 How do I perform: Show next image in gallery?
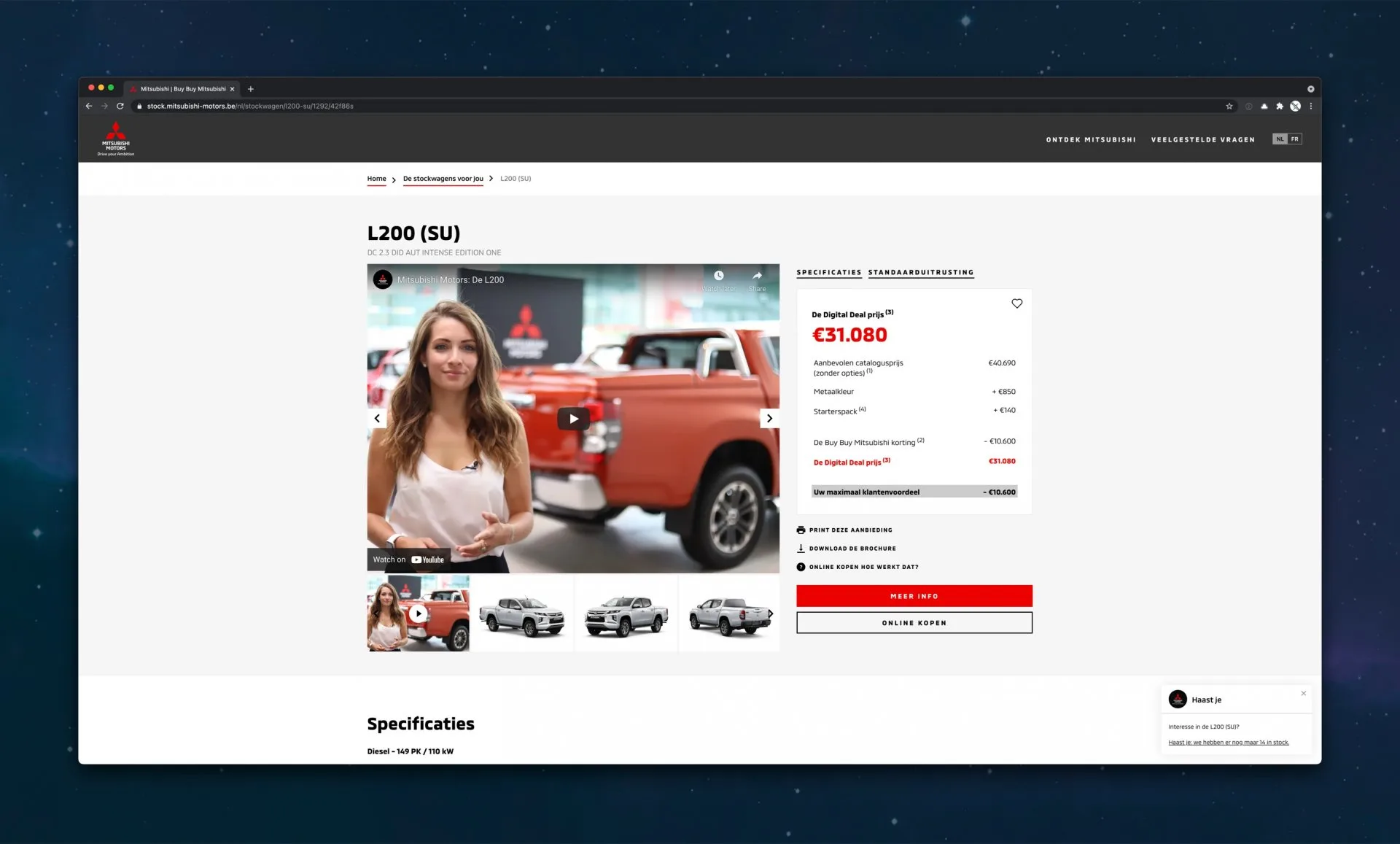pos(769,419)
